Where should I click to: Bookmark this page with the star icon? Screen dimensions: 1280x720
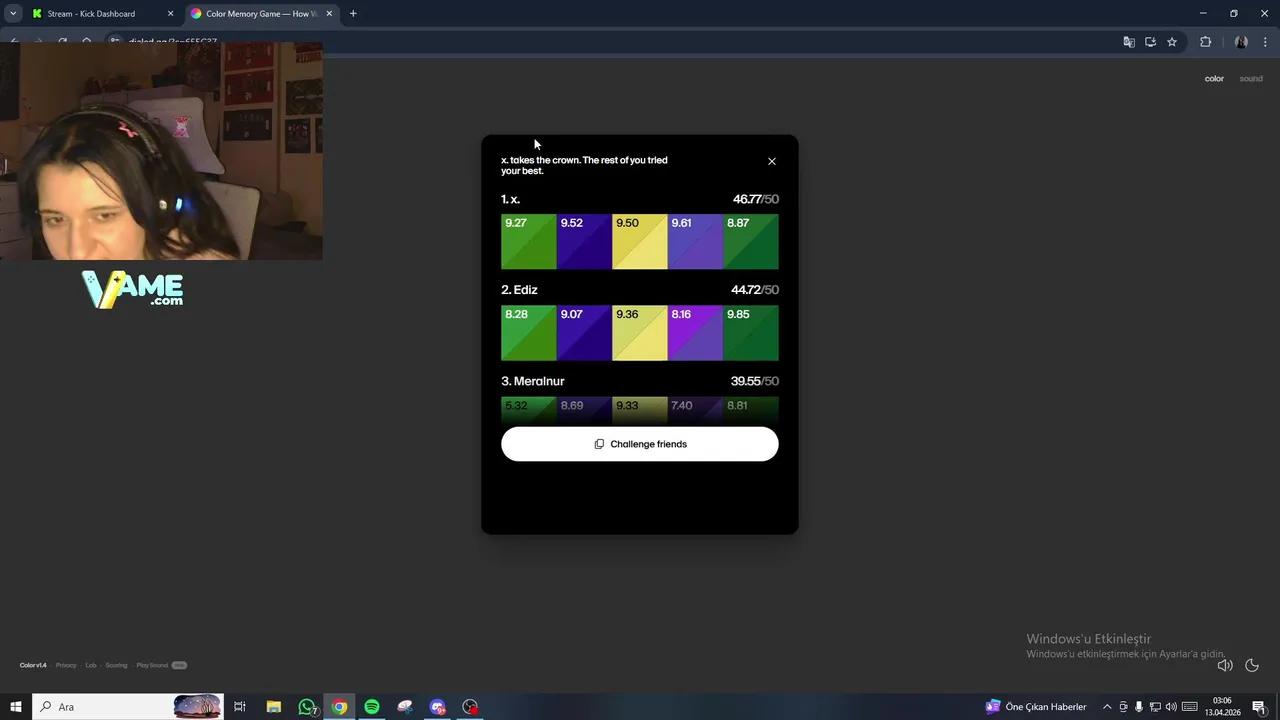tap(1172, 42)
